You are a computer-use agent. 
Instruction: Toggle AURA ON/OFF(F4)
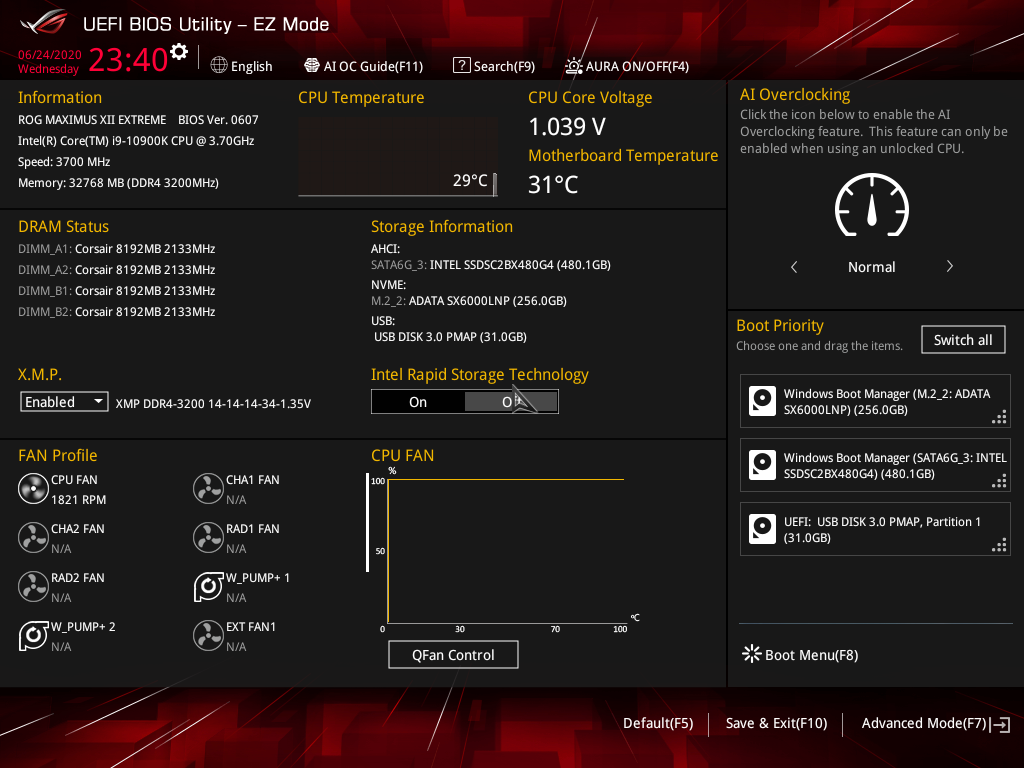point(627,66)
